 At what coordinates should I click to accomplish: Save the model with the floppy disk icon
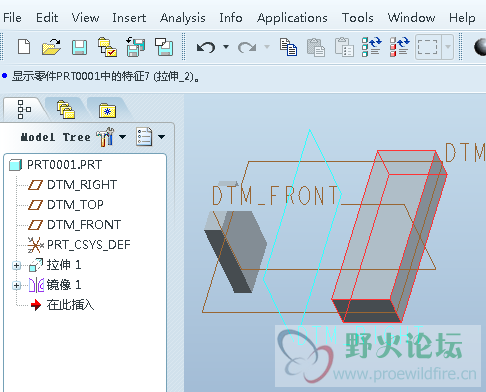point(79,47)
